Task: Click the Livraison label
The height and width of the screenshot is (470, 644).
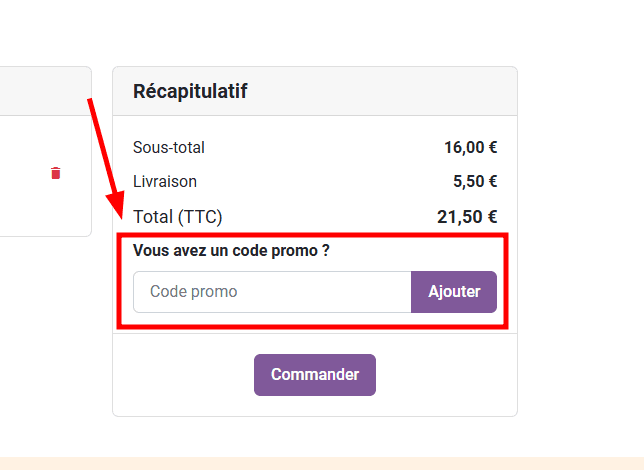Action: pyautogui.click(x=165, y=182)
